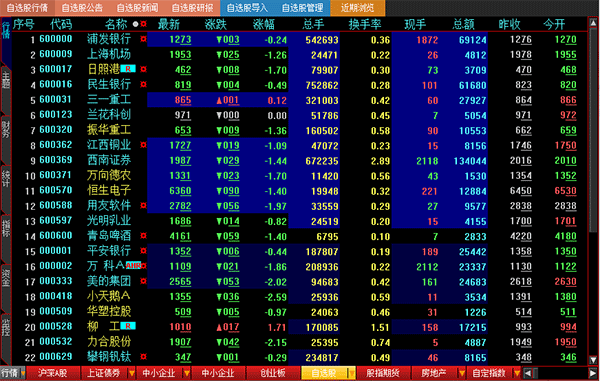The width and height of the screenshot is (600, 381).
Task: Expand the dropdown arrow beside 房地产
Action: 462,373
